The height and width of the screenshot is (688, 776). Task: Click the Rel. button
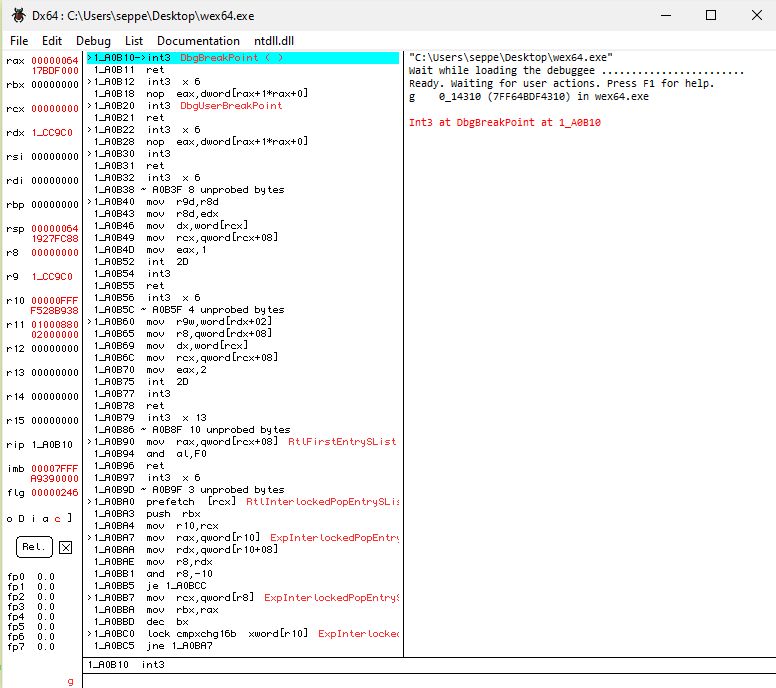coord(34,547)
